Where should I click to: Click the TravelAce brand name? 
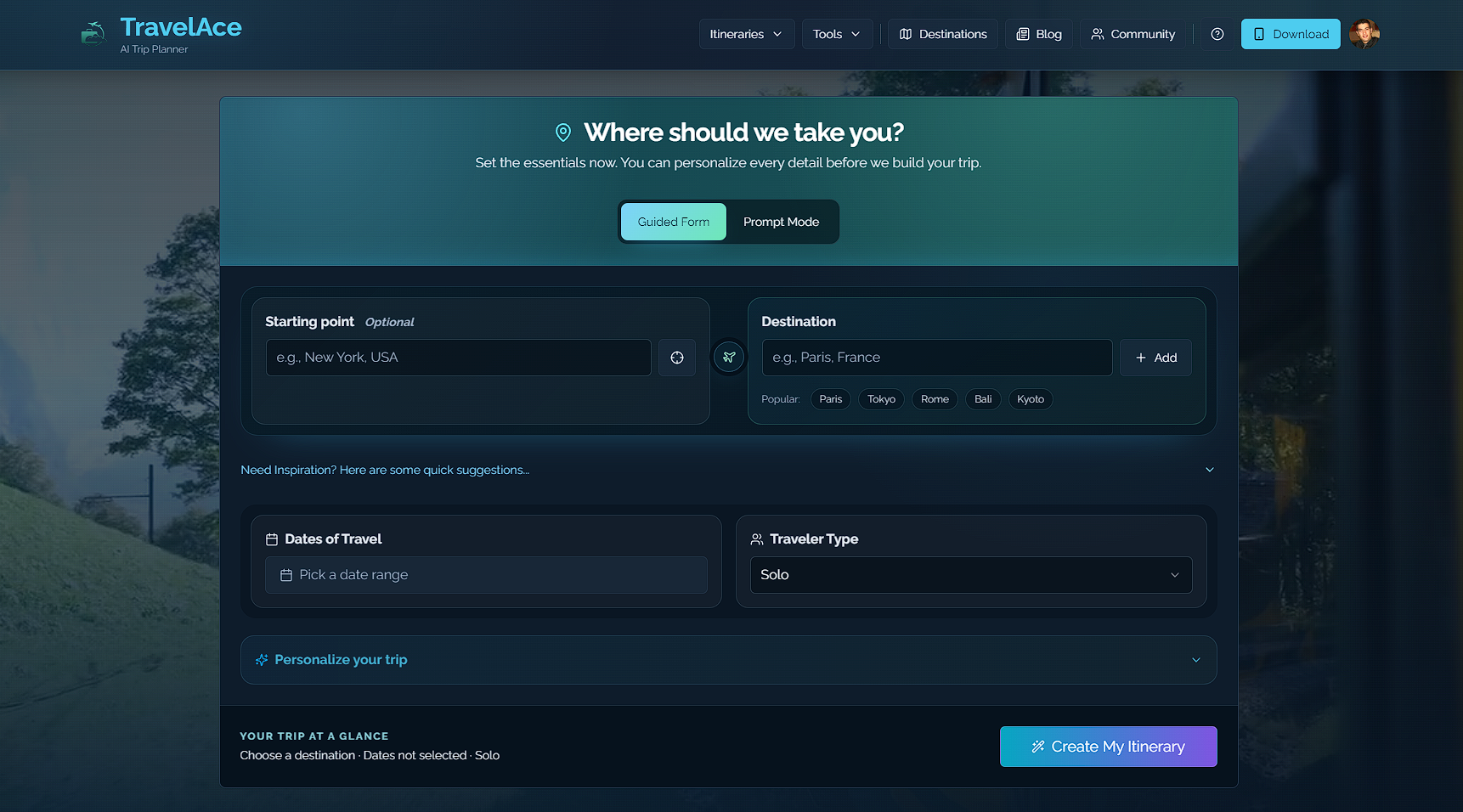pos(181,27)
